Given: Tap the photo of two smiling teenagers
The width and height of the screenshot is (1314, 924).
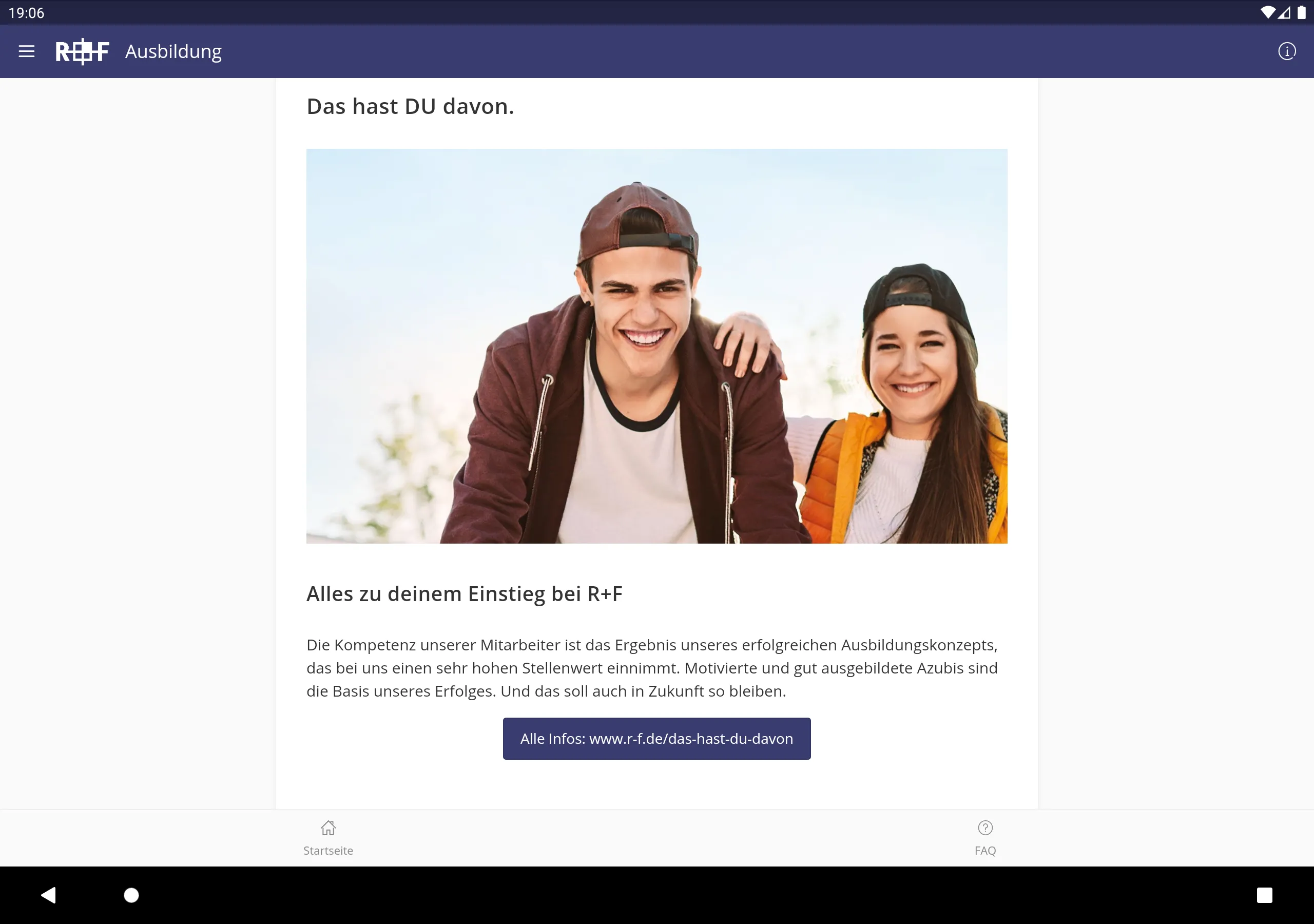Looking at the screenshot, I should pyautogui.click(x=656, y=346).
